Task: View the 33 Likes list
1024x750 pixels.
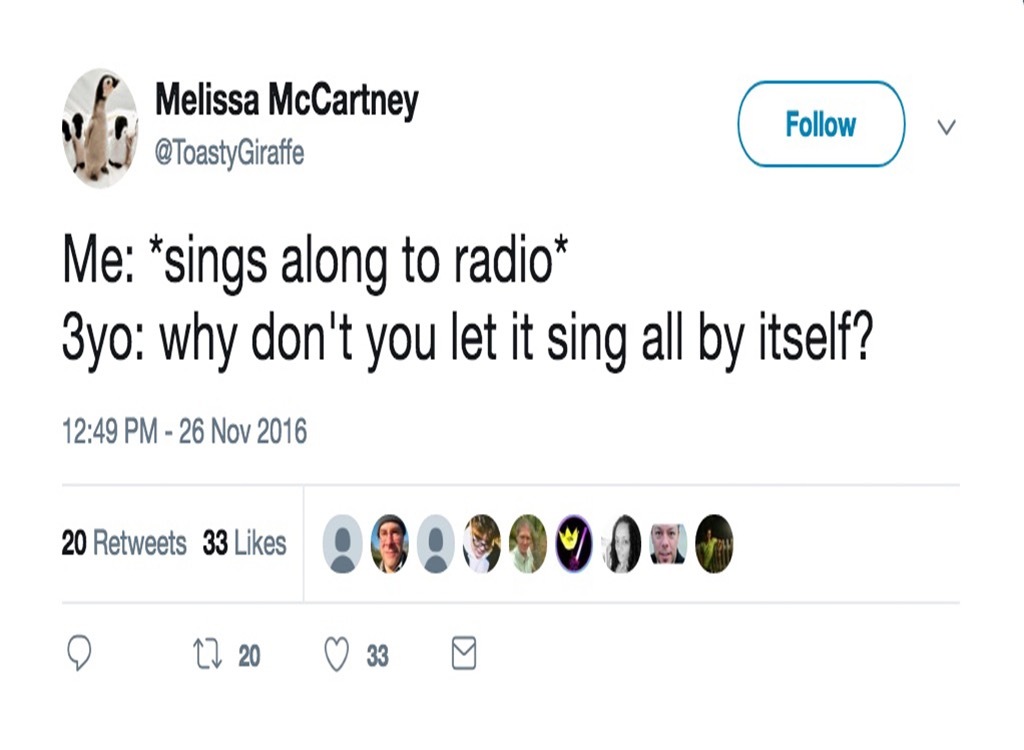Action: (x=245, y=543)
